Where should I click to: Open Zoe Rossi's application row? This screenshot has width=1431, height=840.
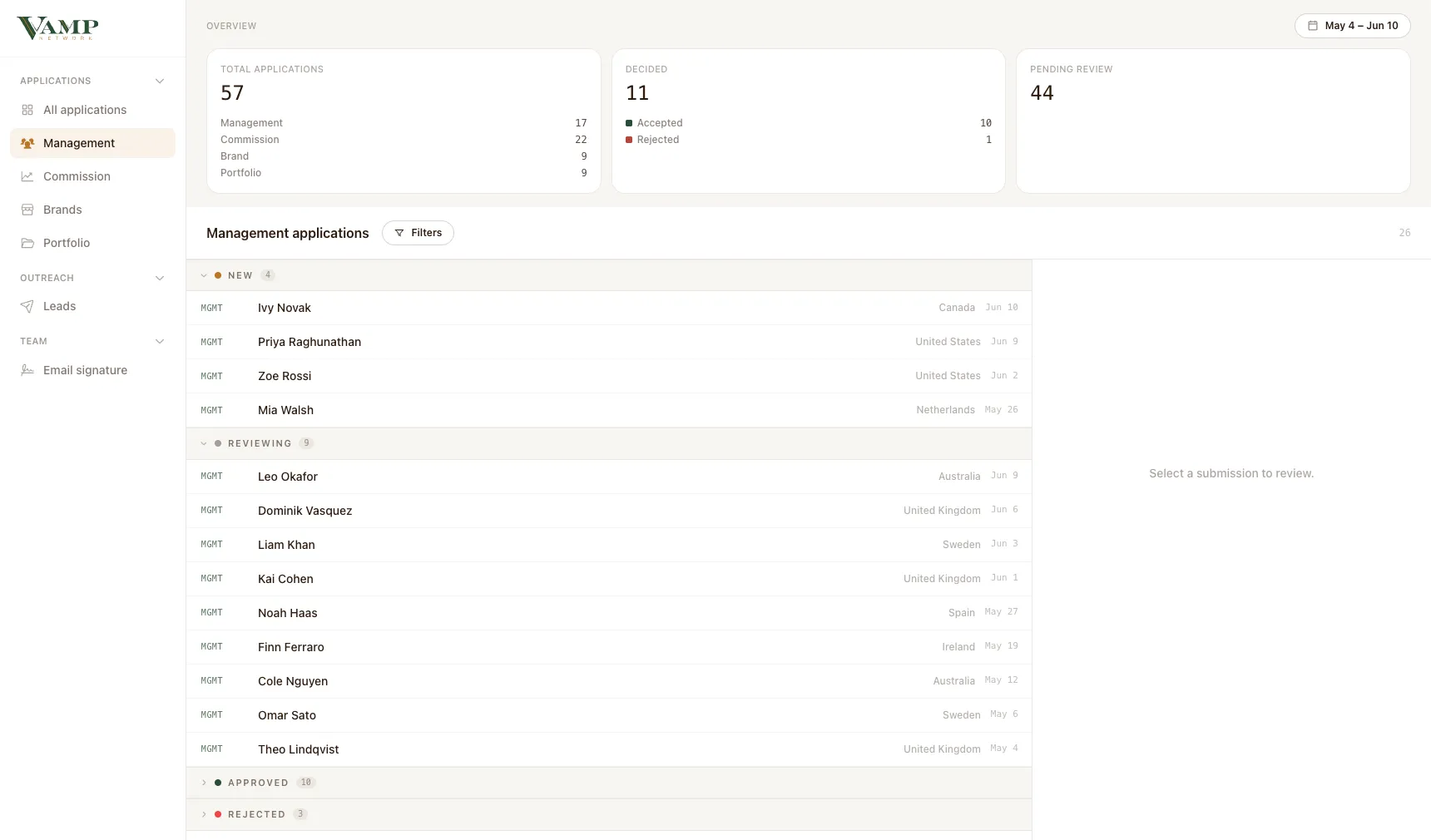pyautogui.click(x=609, y=376)
